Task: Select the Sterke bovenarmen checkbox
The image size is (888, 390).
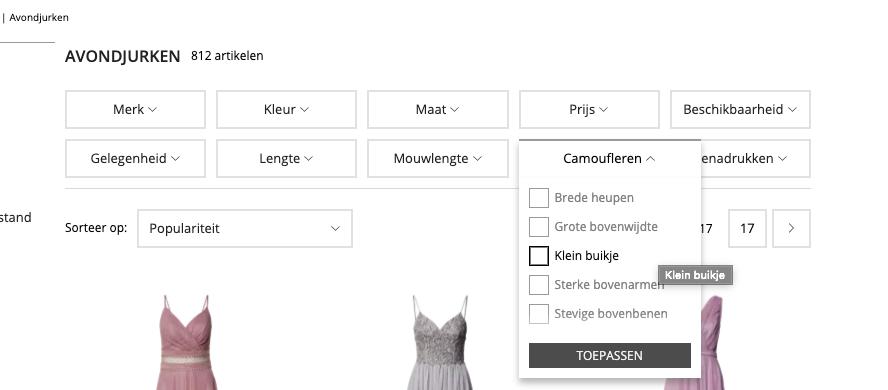Action: pos(539,285)
